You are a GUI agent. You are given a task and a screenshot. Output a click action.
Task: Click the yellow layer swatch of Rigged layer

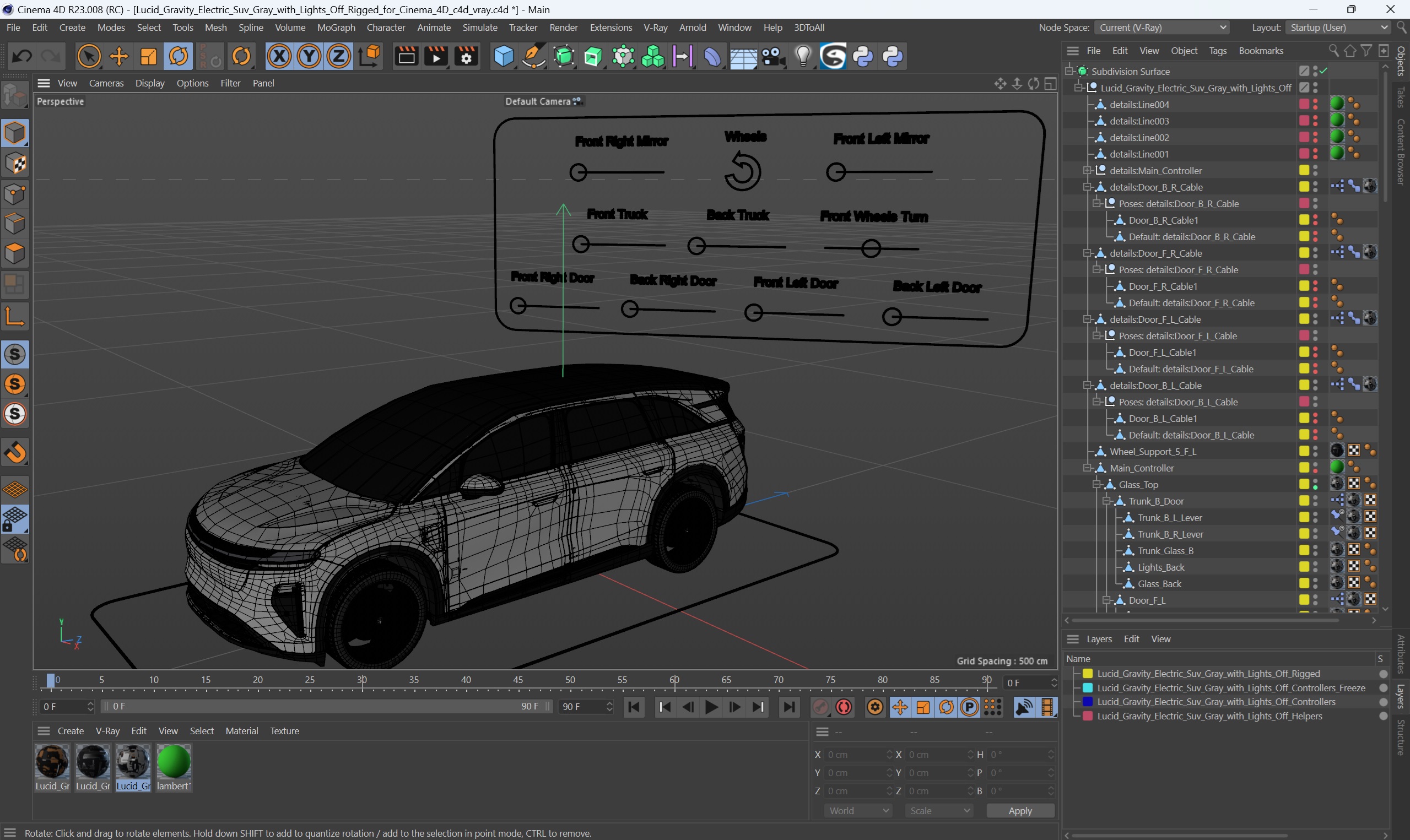[x=1087, y=674]
